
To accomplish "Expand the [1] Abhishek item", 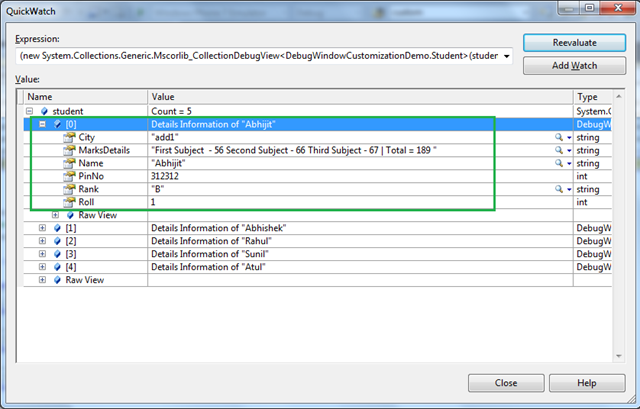I will [x=43, y=228].
